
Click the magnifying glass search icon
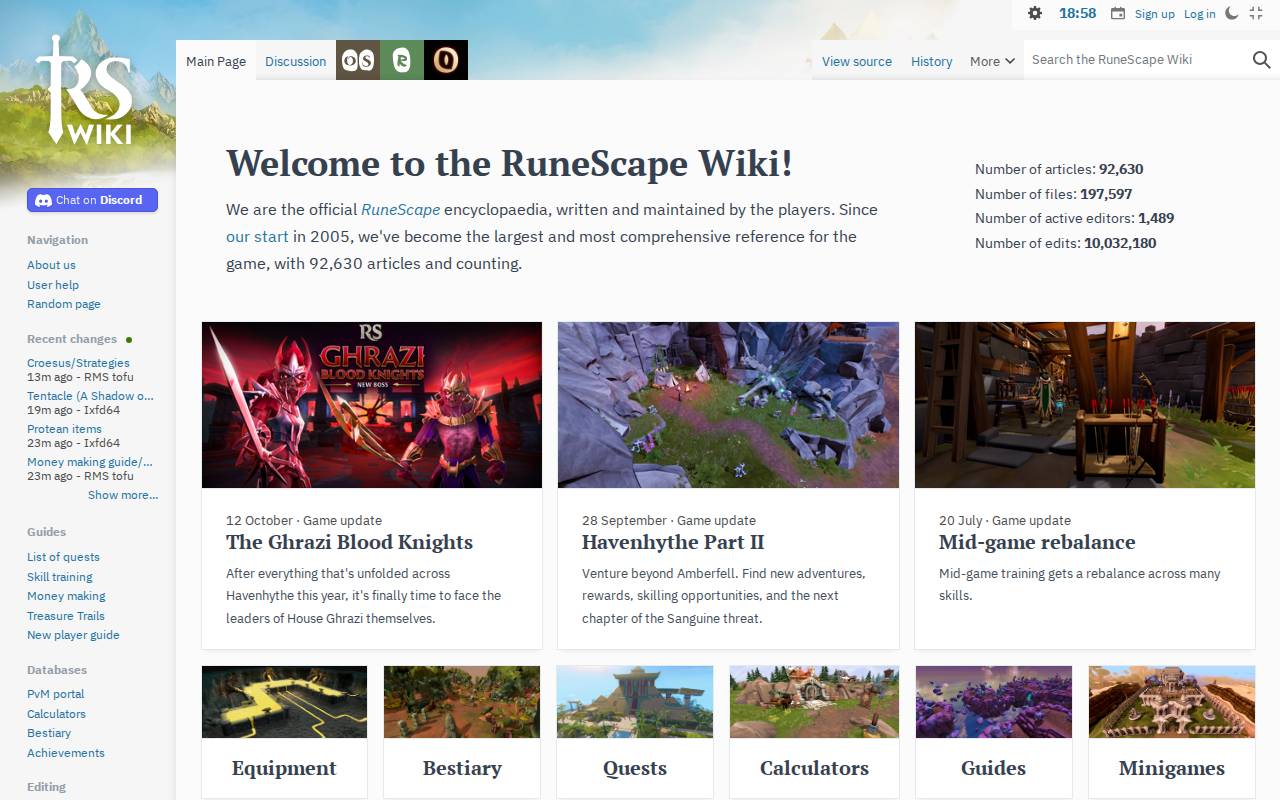1261,60
